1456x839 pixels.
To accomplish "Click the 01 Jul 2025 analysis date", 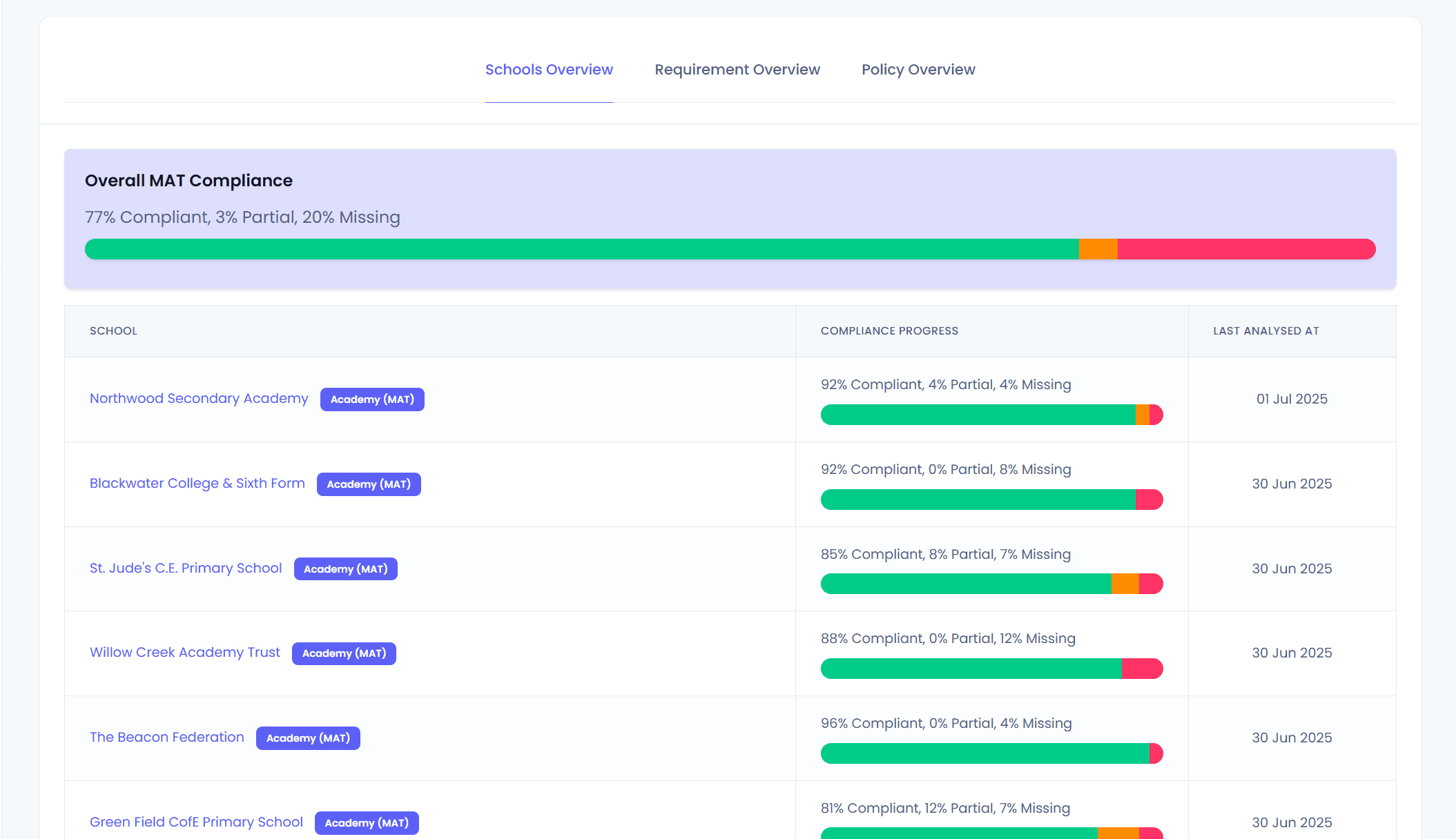I will click(x=1292, y=399).
